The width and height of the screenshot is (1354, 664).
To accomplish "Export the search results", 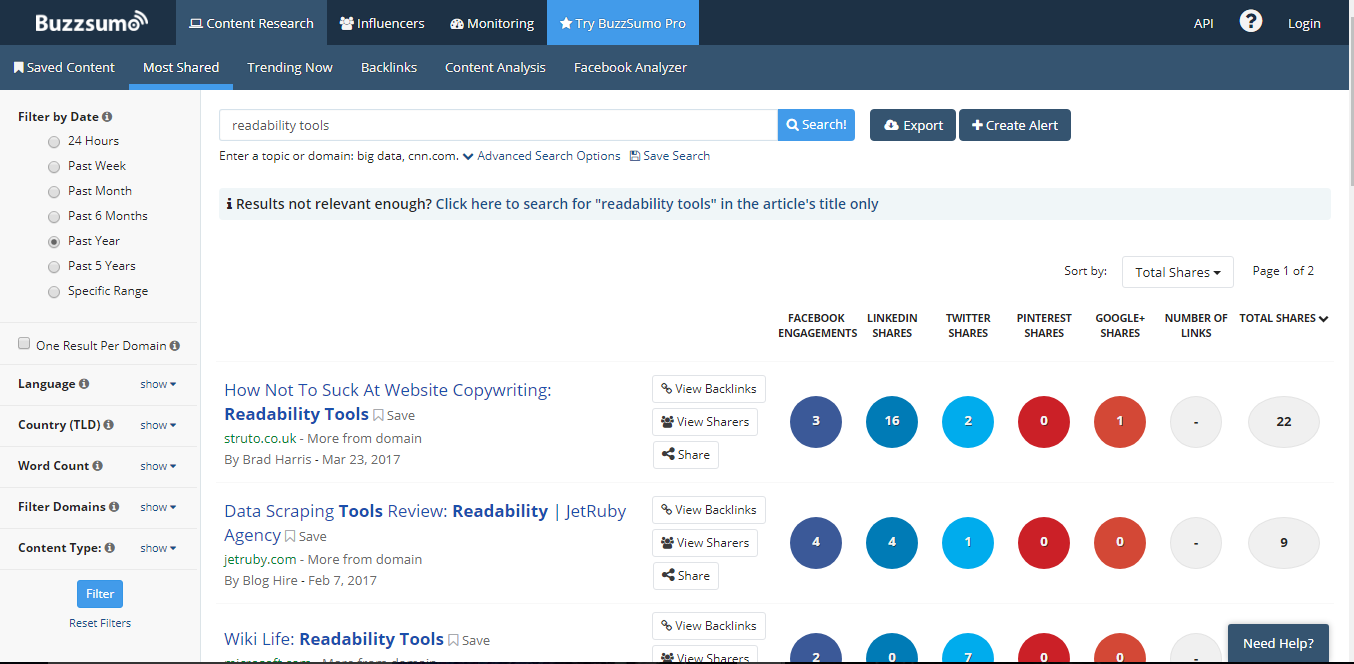I will pos(913,125).
